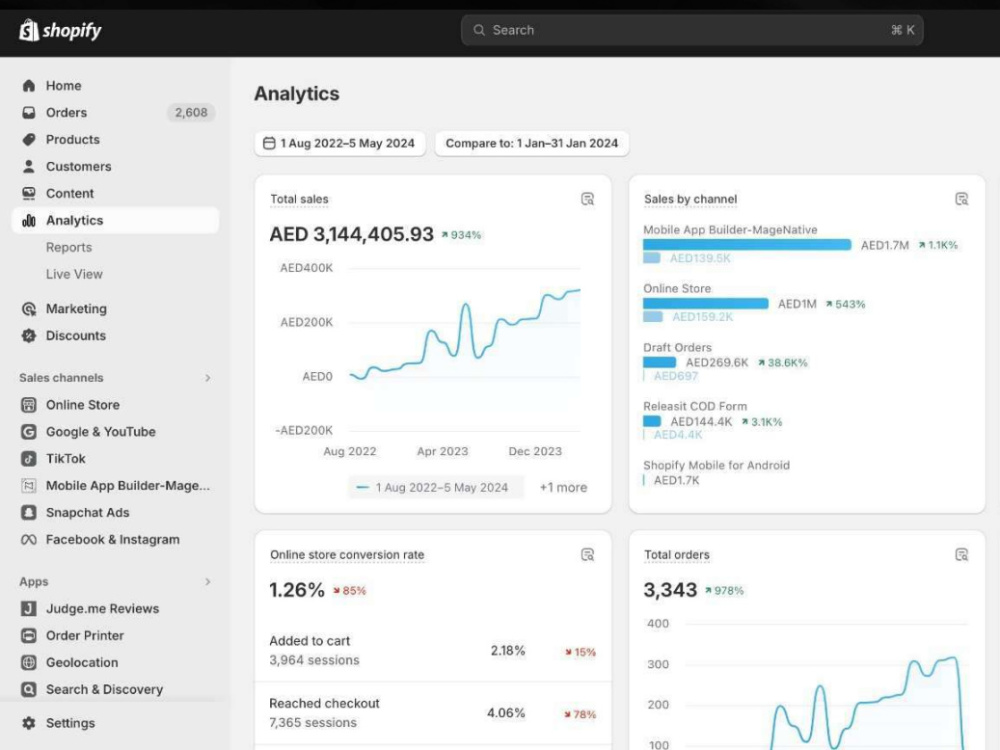Click the AED 3,144,405.93 total value
Screen dimensions: 1000x750
pyautogui.click(x=351, y=234)
